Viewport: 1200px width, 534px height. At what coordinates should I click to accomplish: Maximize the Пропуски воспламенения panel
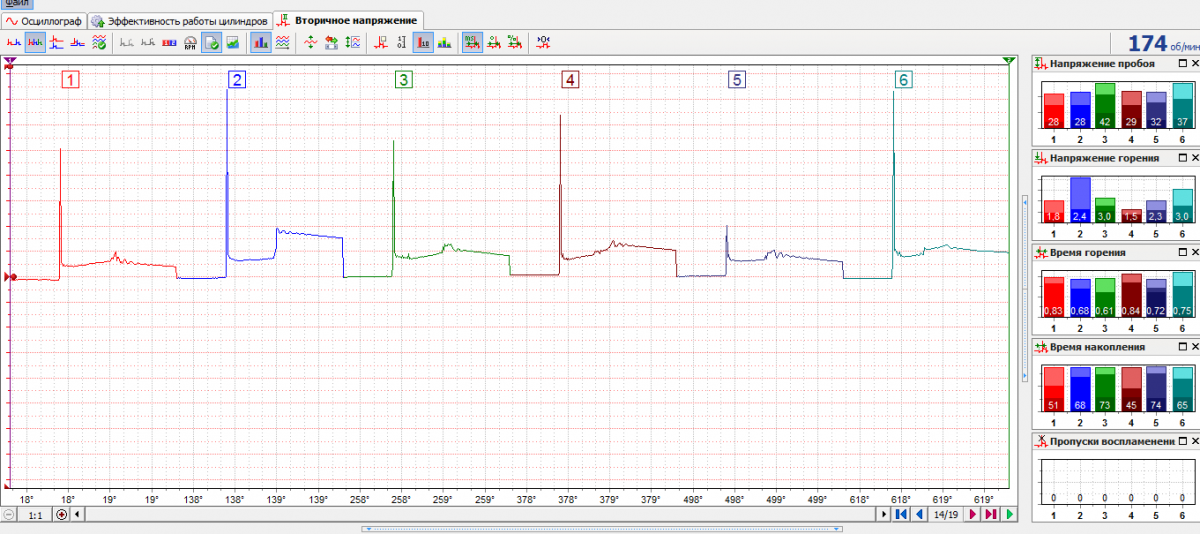pyautogui.click(x=1181, y=441)
